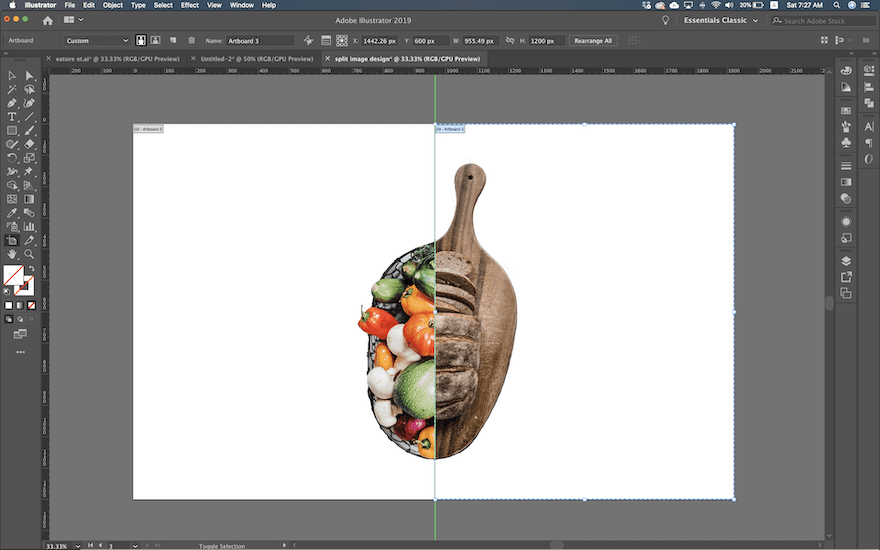Toggle constrain width and height proportions
The height and width of the screenshot is (550, 880).
click(x=509, y=41)
